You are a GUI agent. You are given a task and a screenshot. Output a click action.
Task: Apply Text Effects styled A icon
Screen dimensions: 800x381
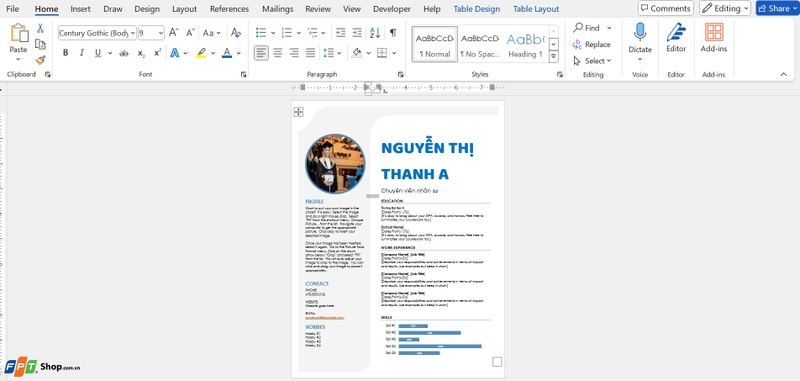[174, 53]
